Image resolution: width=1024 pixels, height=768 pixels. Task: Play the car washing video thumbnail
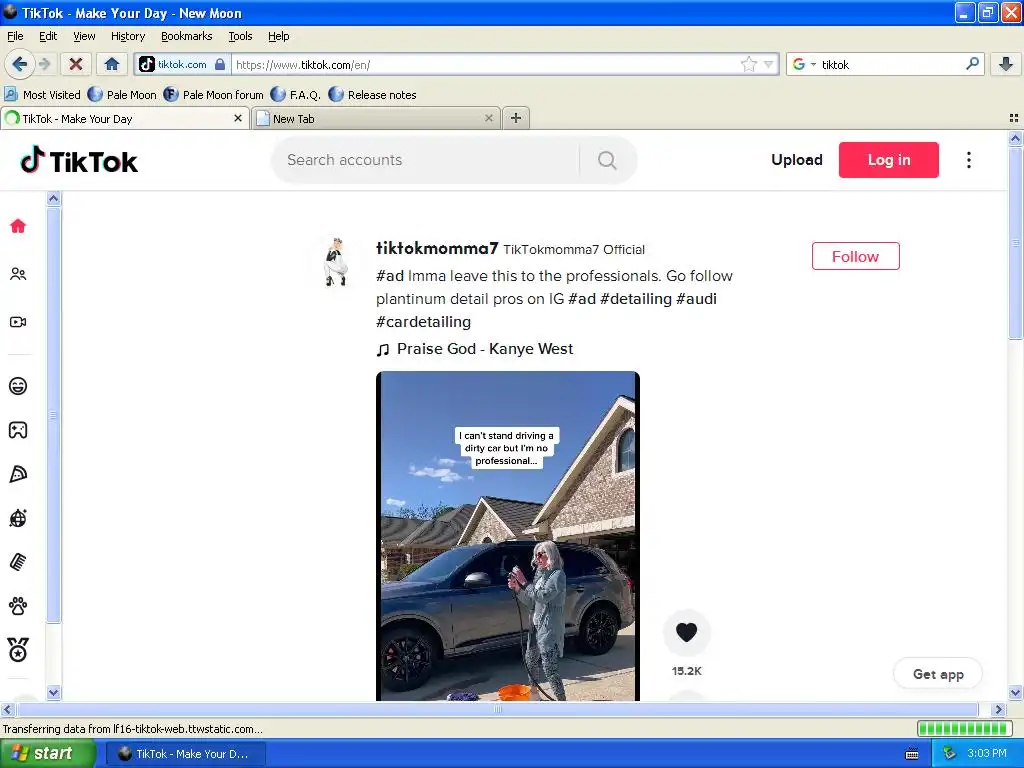click(507, 536)
